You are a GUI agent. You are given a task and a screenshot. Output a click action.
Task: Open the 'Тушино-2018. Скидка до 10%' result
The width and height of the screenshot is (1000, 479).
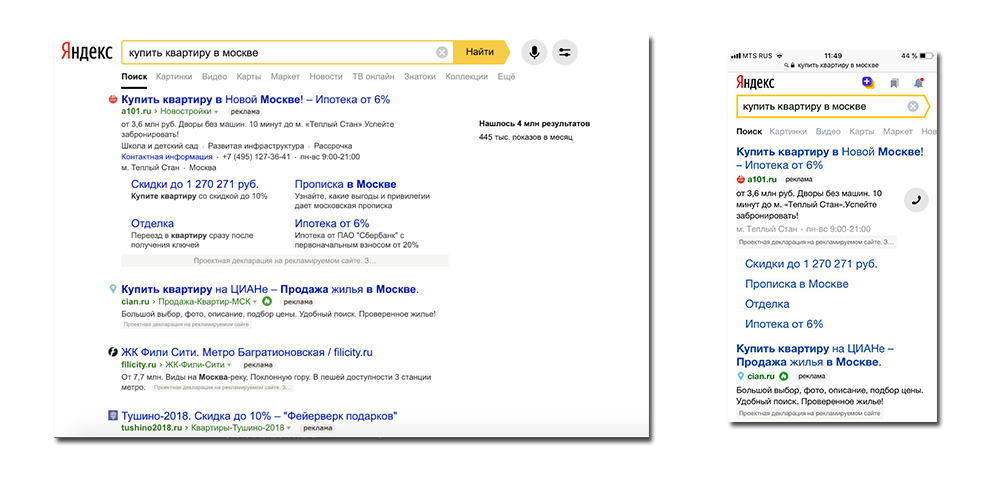(260, 416)
